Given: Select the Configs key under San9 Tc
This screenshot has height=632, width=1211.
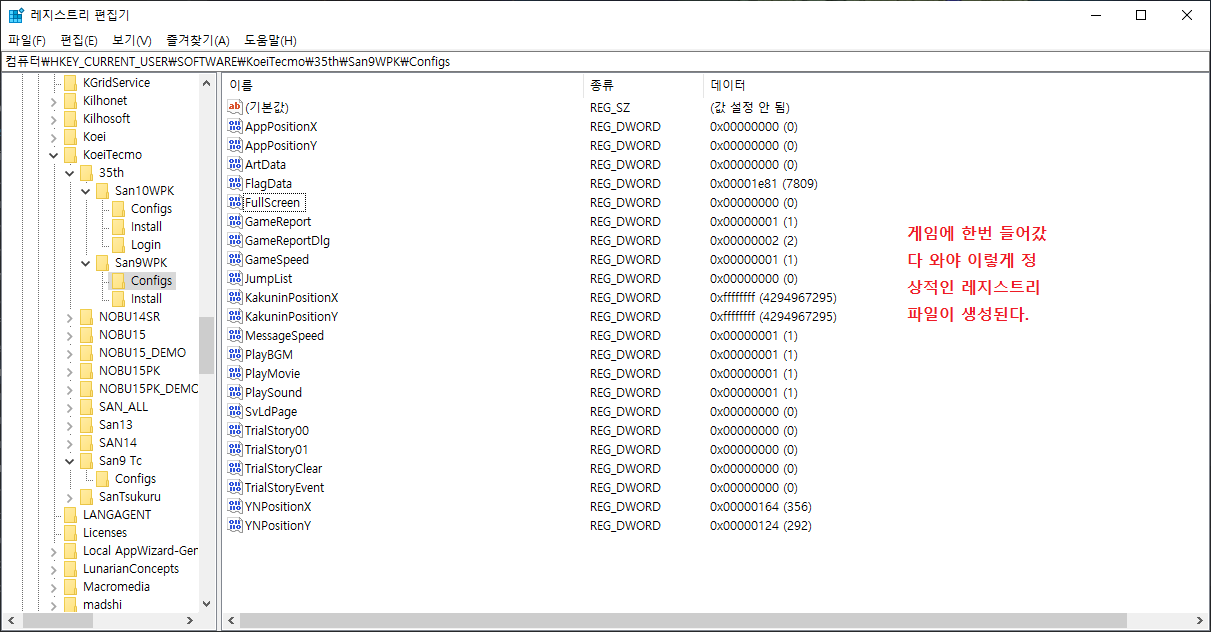Looking at the screenshot, I should 135,479.
